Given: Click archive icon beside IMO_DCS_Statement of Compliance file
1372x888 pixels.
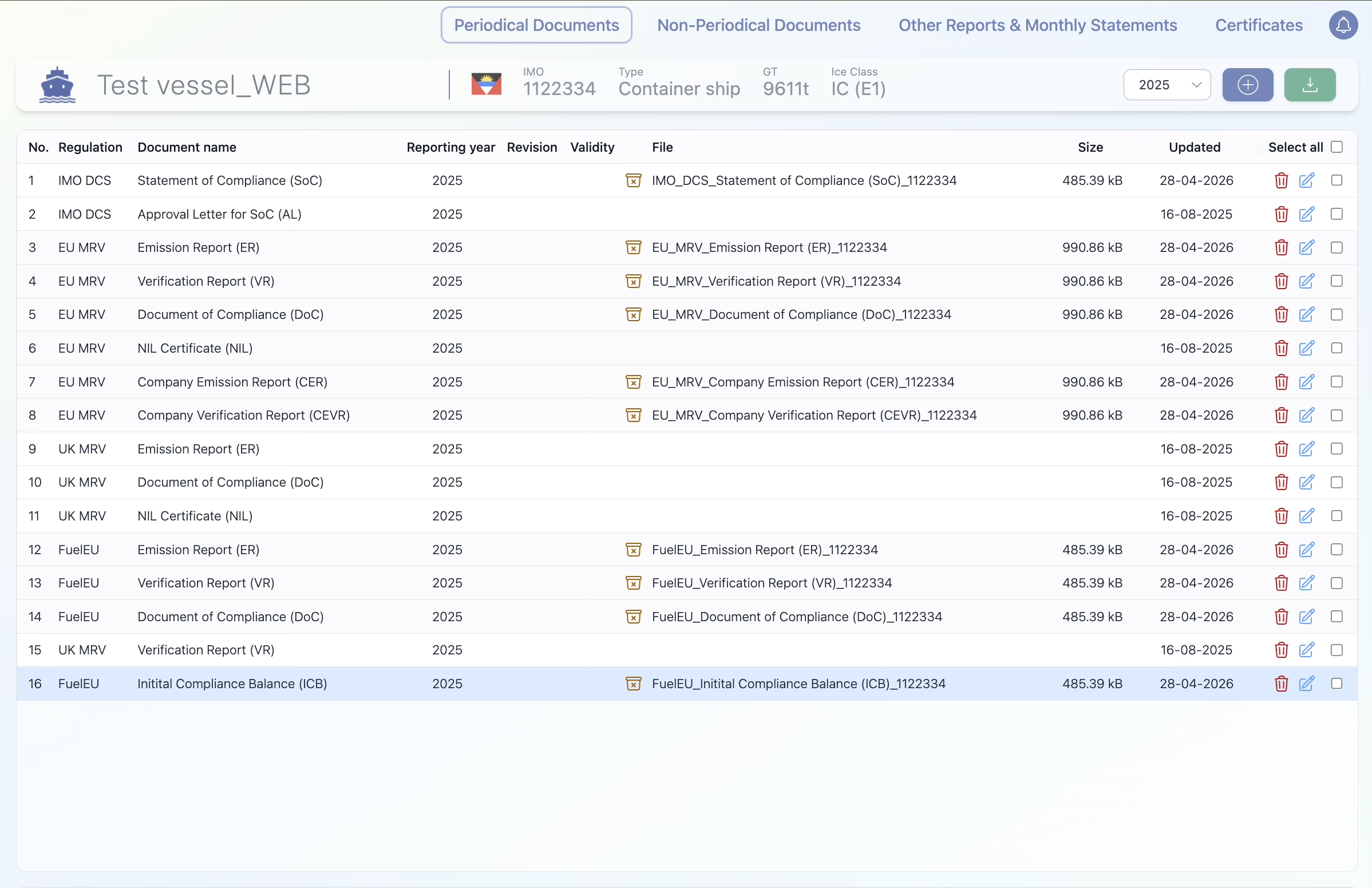Looking at the screenshot, I should point(633,180).
